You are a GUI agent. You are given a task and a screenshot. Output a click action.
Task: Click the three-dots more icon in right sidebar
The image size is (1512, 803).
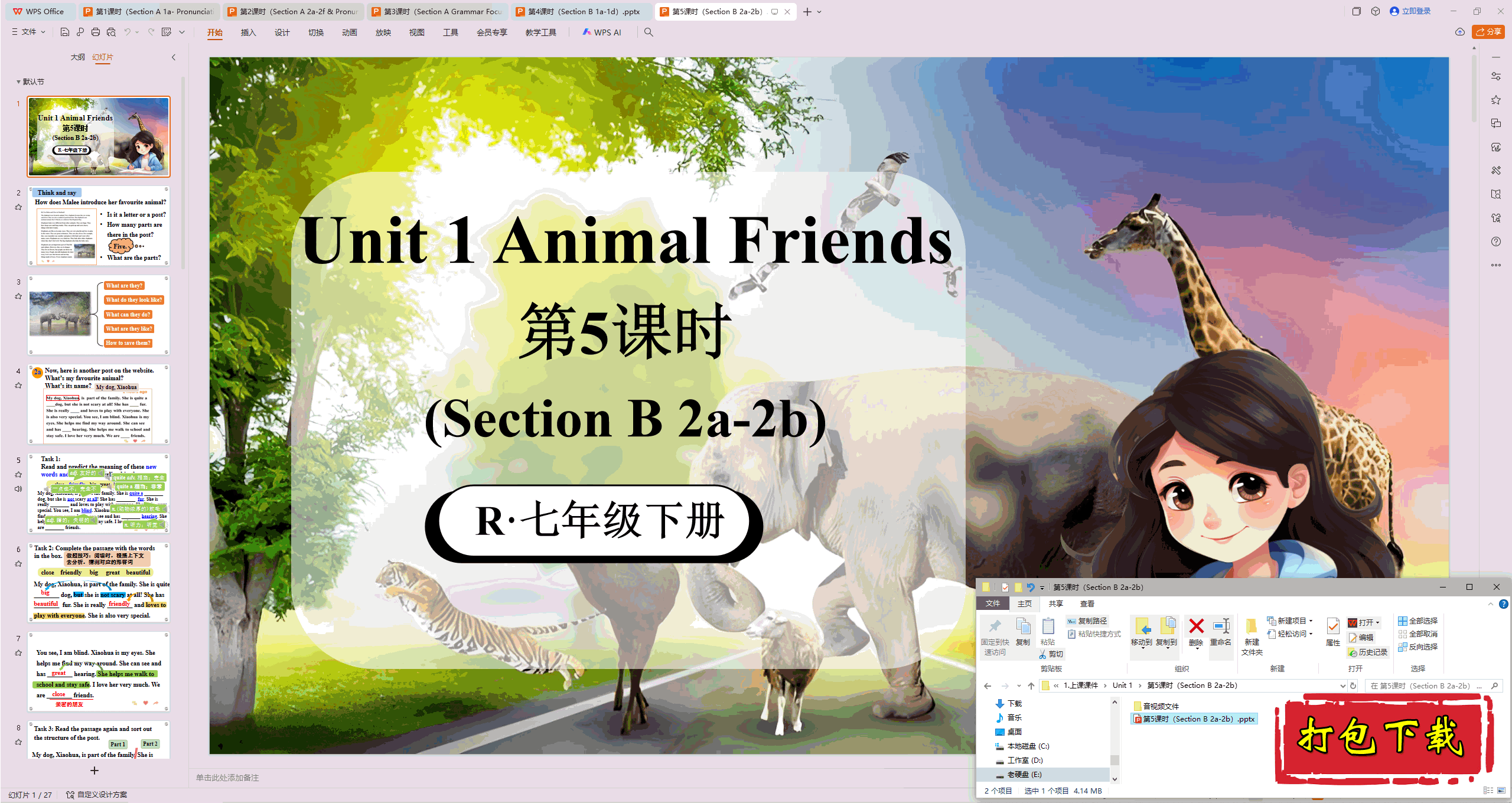(1496, 265)
